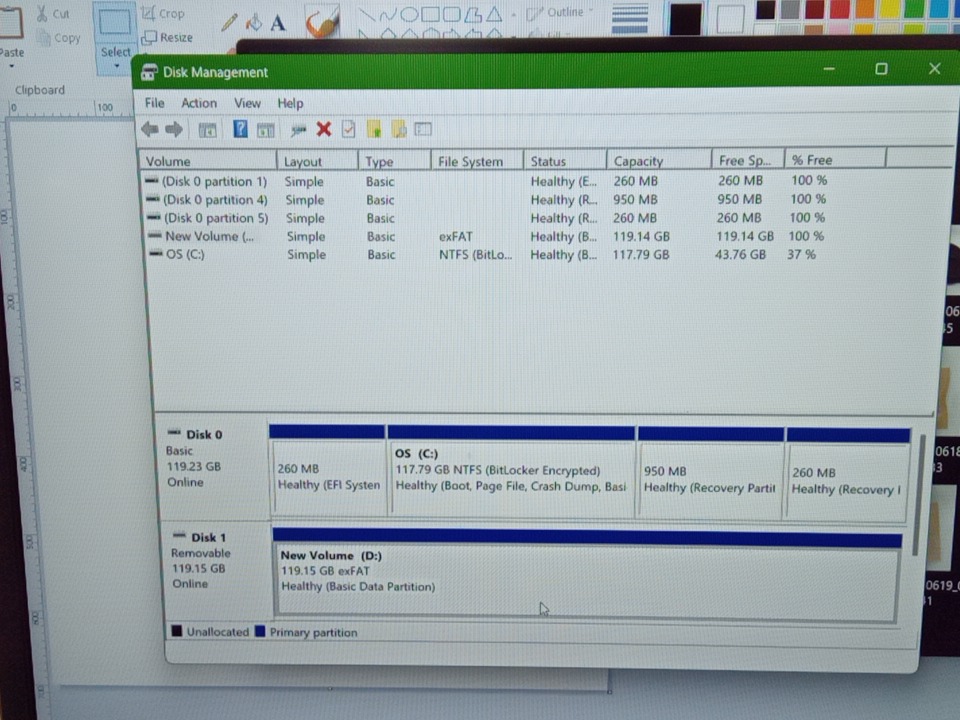Screen dimensions: 960x720
Task: Select the Pencil tool in Paint
Action: tap(229, 22)
